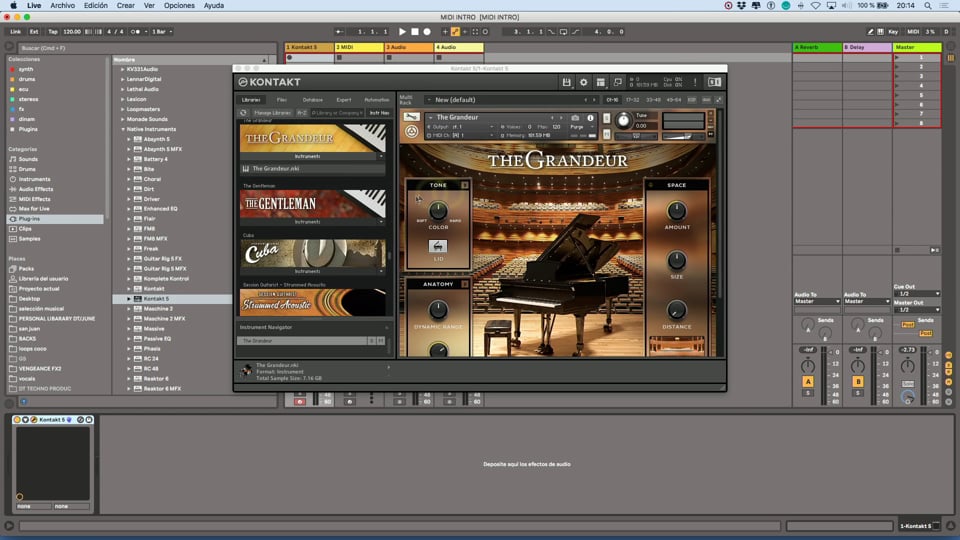Click the wrench icon on The Grandeur header
This screenshot has height=540, width=960.
click(411, 117)
